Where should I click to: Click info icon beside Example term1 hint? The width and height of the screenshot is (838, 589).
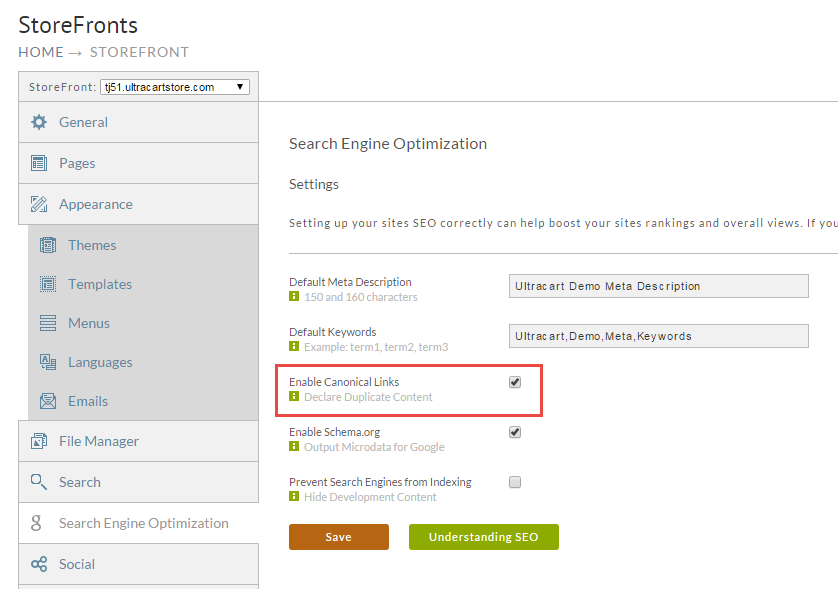[x=294, y=346]
